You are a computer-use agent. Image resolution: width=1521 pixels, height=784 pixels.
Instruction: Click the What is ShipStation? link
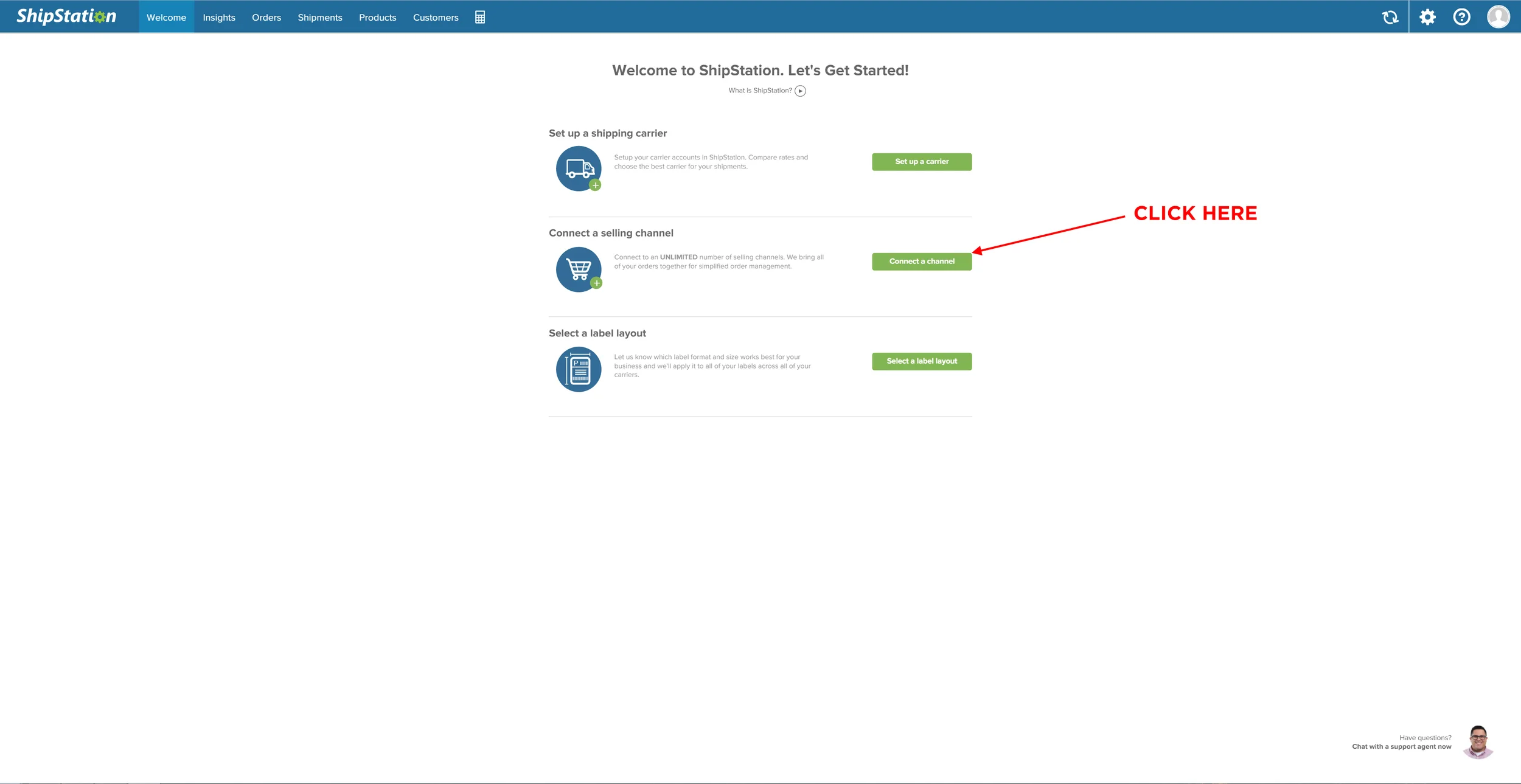pos(761,91)
